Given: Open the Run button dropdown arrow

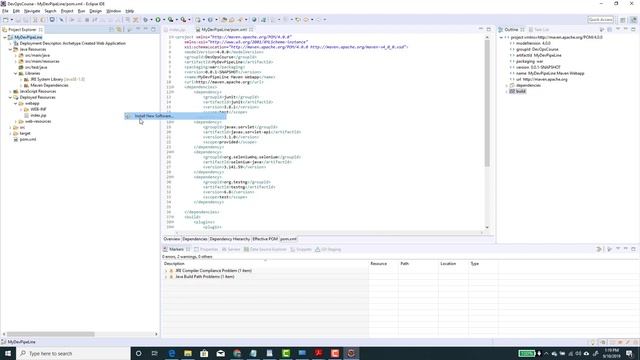Looking at the screenshot, I should pyautogui.click(x=164, y=20).
